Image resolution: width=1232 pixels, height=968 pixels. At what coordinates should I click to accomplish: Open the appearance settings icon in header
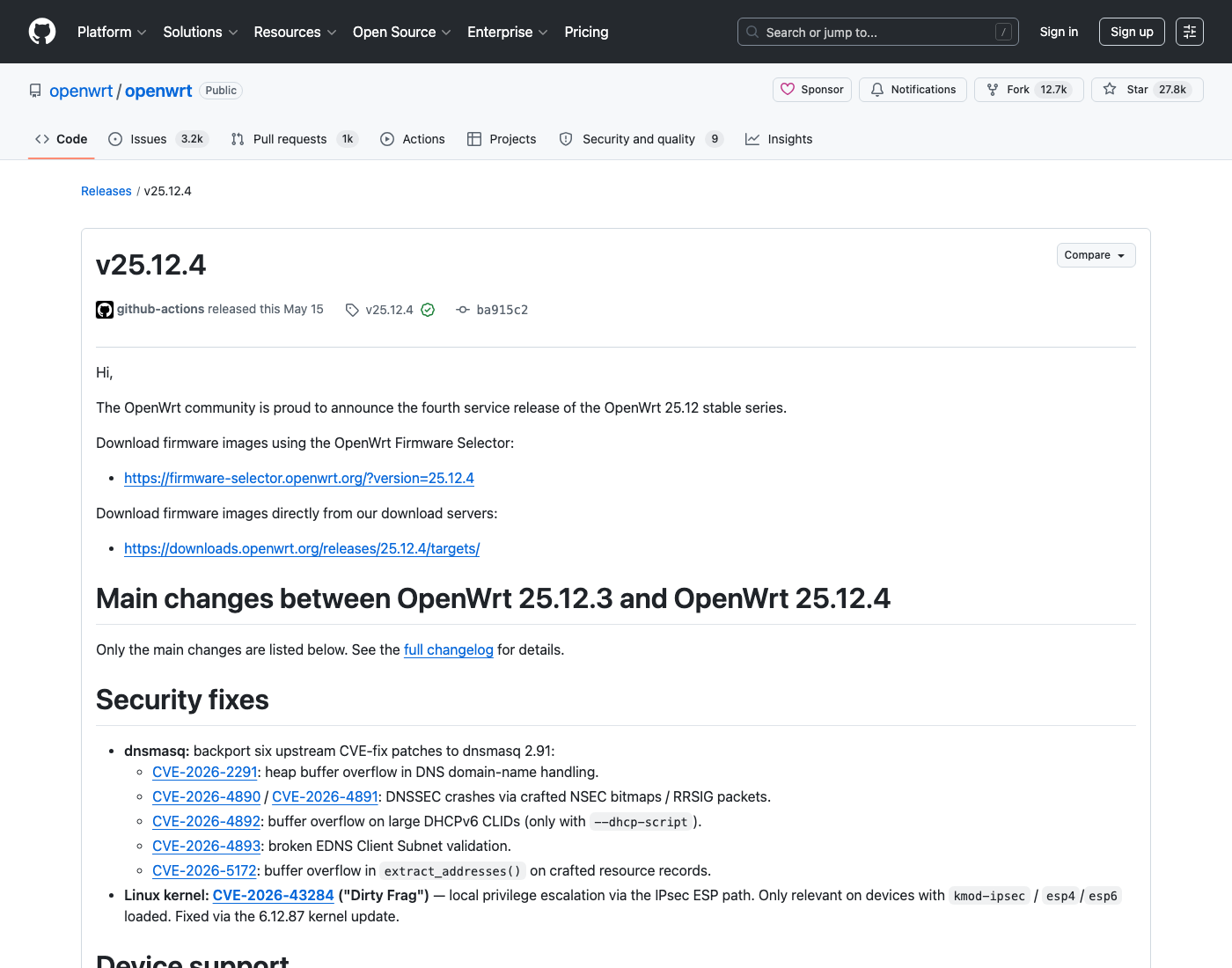click(1190, 32)
